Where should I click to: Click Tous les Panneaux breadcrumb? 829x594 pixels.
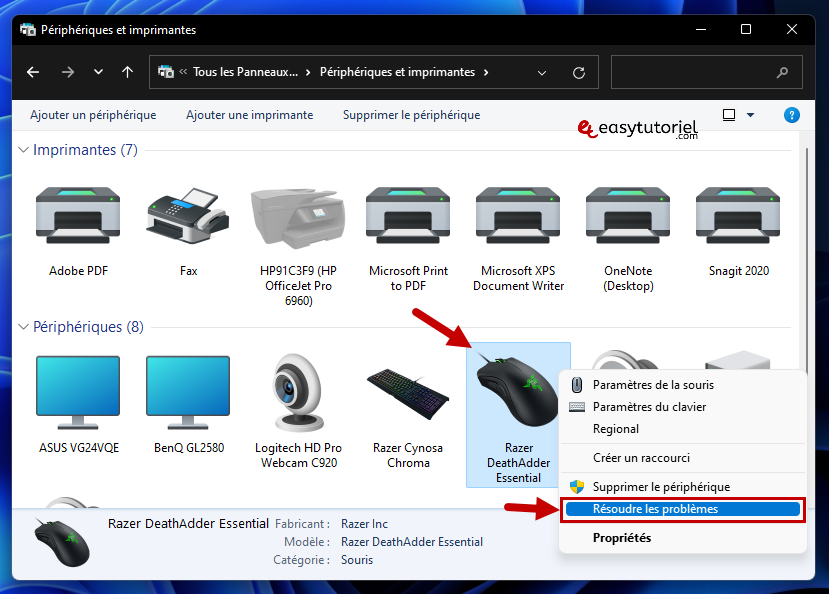(x=245, y=72)
